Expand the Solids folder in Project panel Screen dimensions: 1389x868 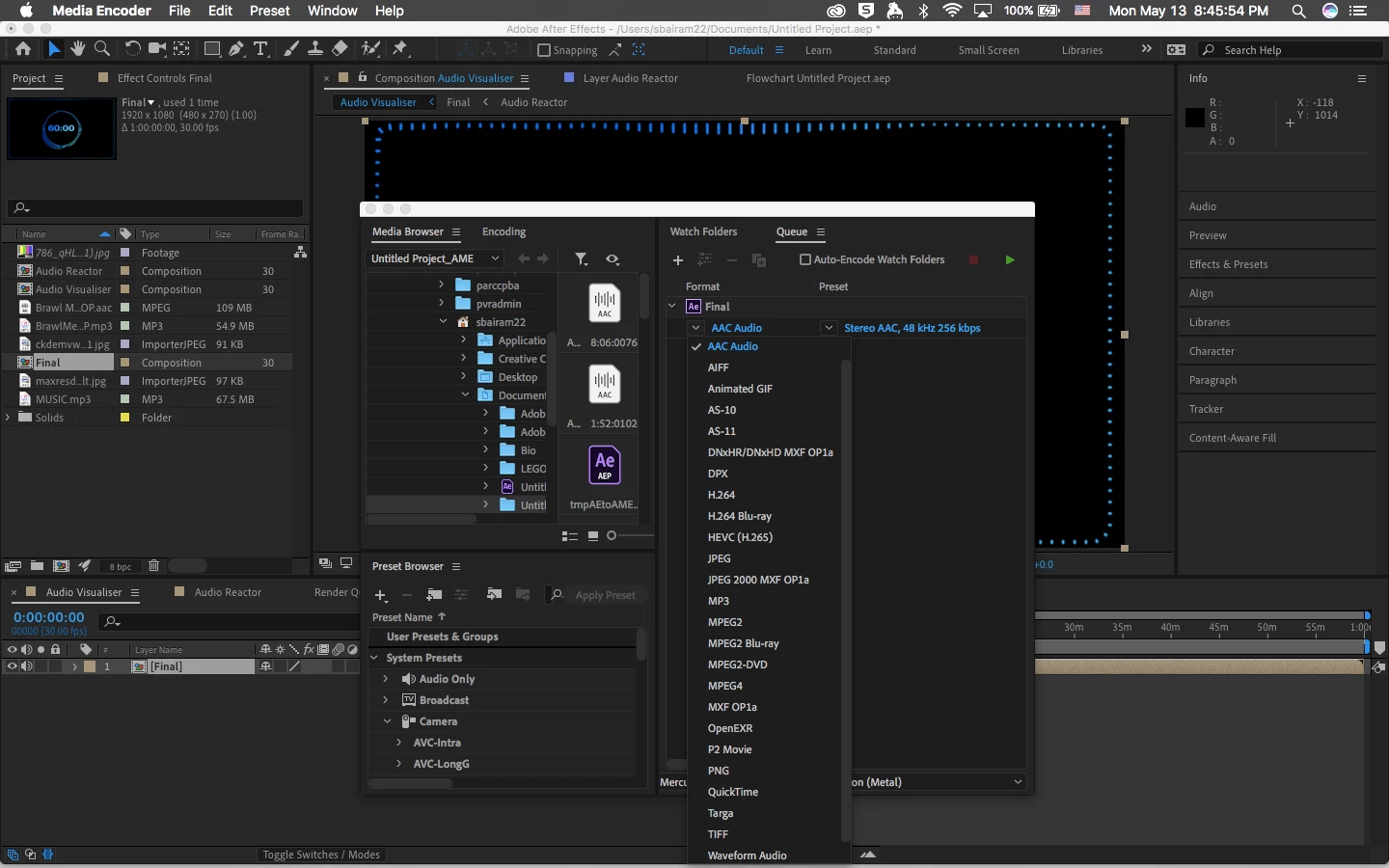(x=9, y=418)
